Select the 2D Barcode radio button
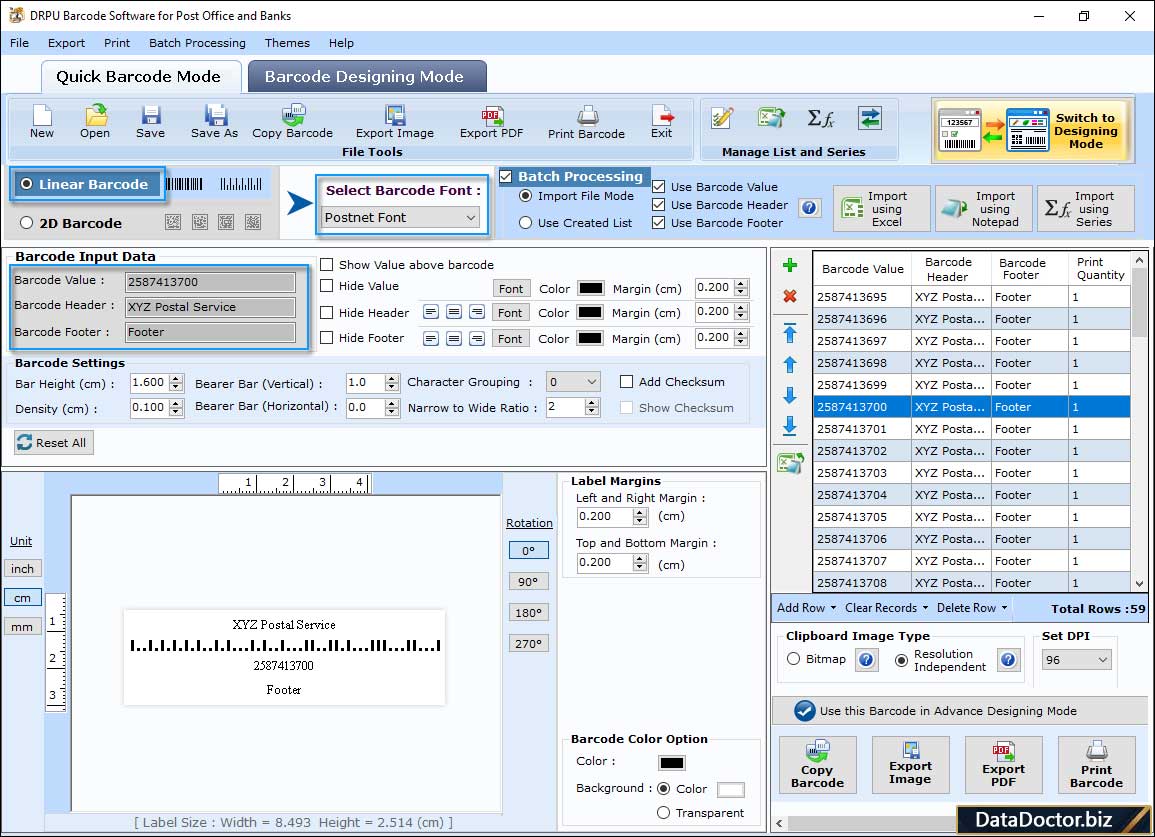1155x837 pixels. click(27, 223)
